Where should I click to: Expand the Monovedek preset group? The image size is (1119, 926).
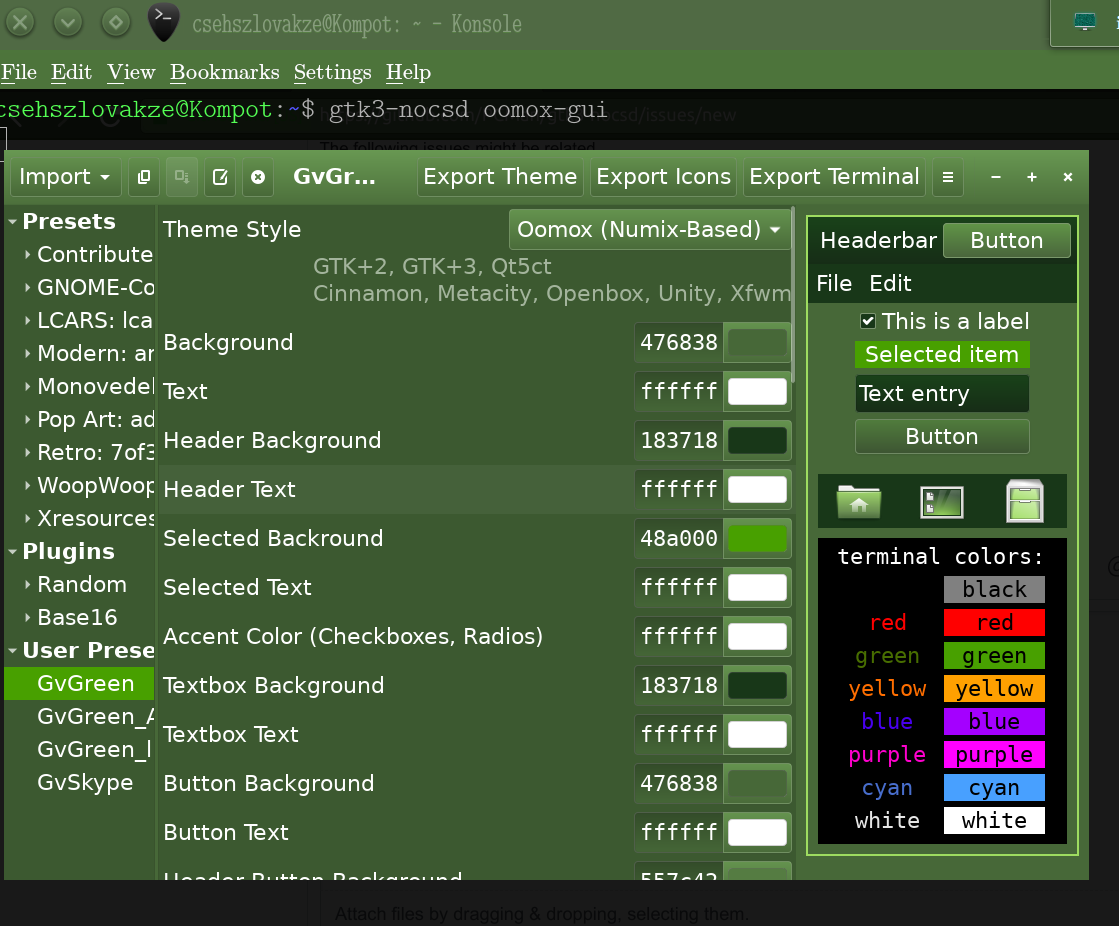pyautogui.click(x=27, y=386)
